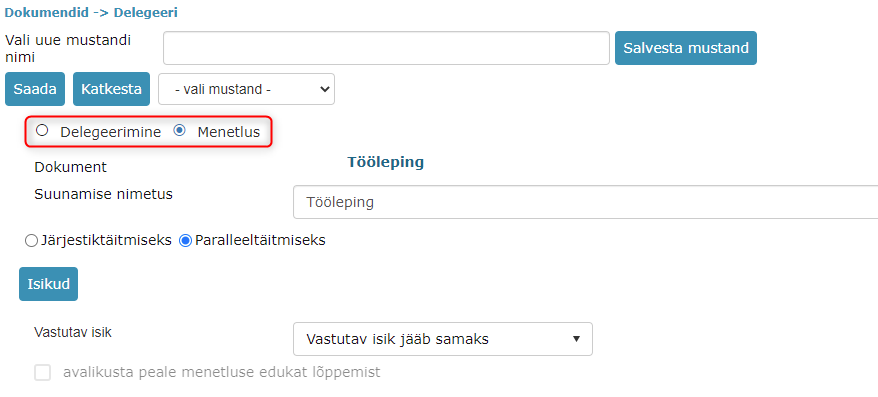Click the Dokumendid -> Delegeeri breadcrumb
This screenshot has width=878, height=397.
click(91, 12)
